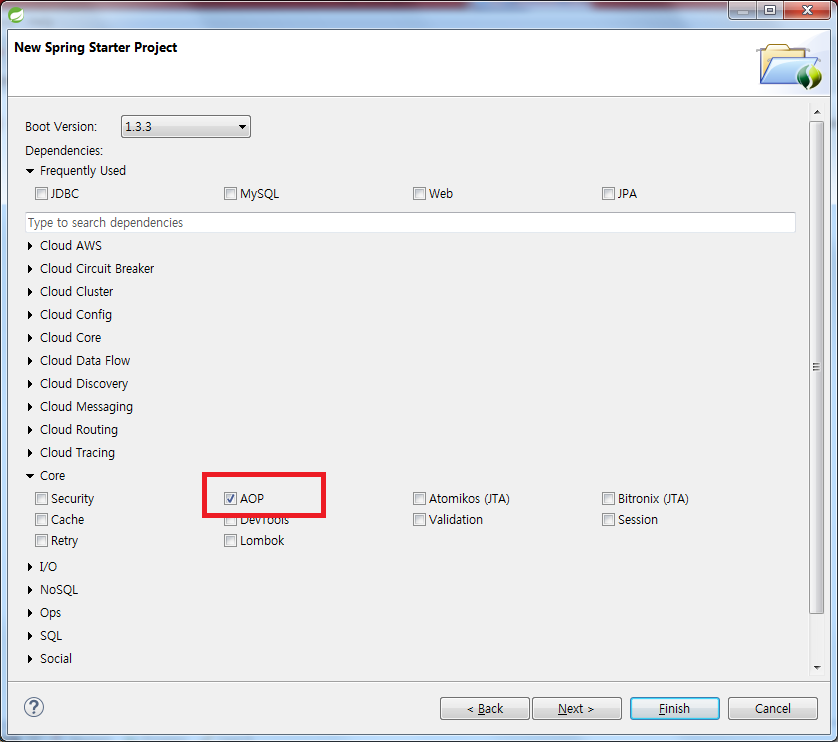The image size is (838, 742).
Task: Proceed with the Next button
Action: pyautogui.click(x=577, y=708)
